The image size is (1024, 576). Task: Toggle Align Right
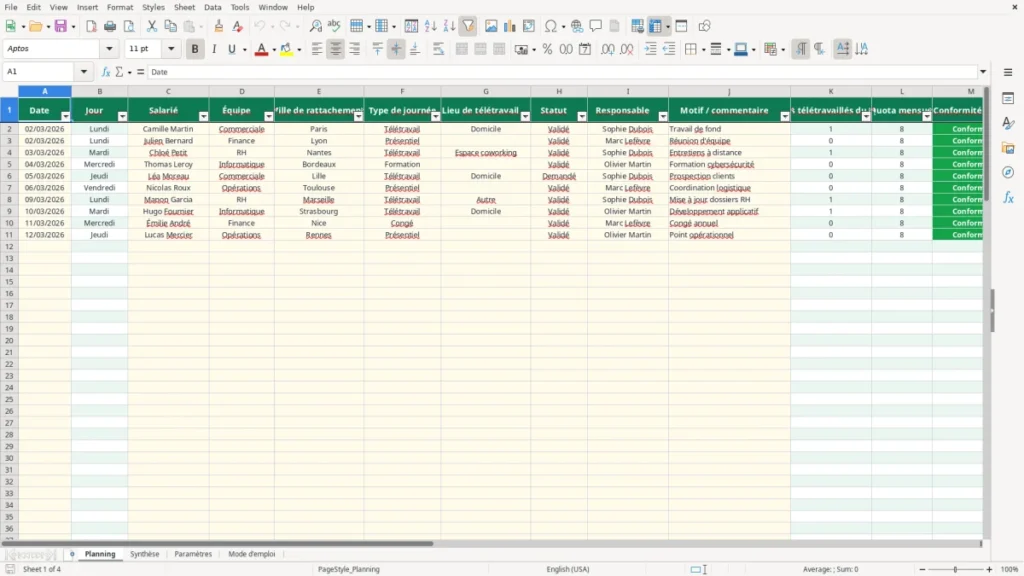point(355,49)
